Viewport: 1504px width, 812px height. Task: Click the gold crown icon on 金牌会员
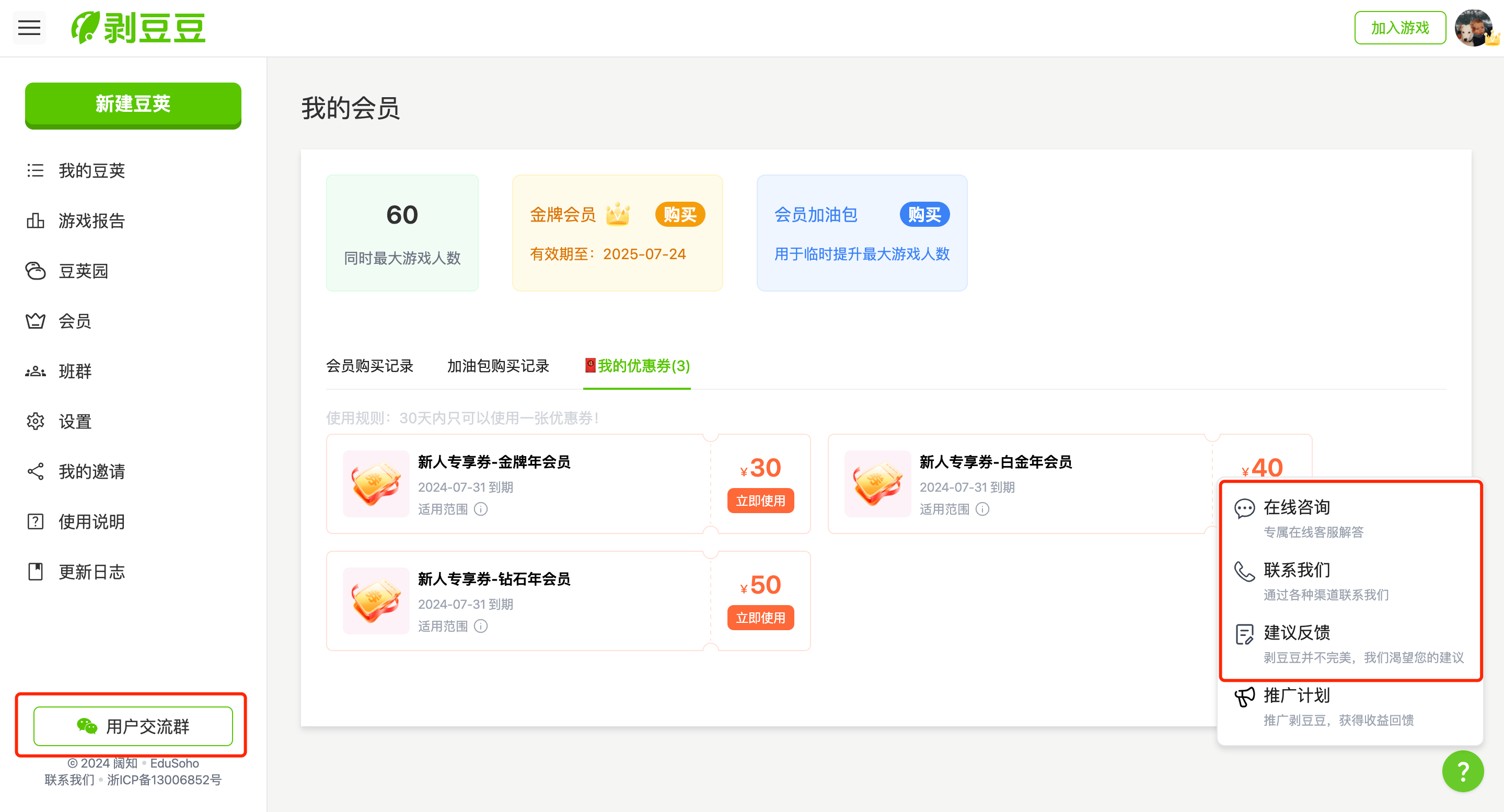pos(618,214)
